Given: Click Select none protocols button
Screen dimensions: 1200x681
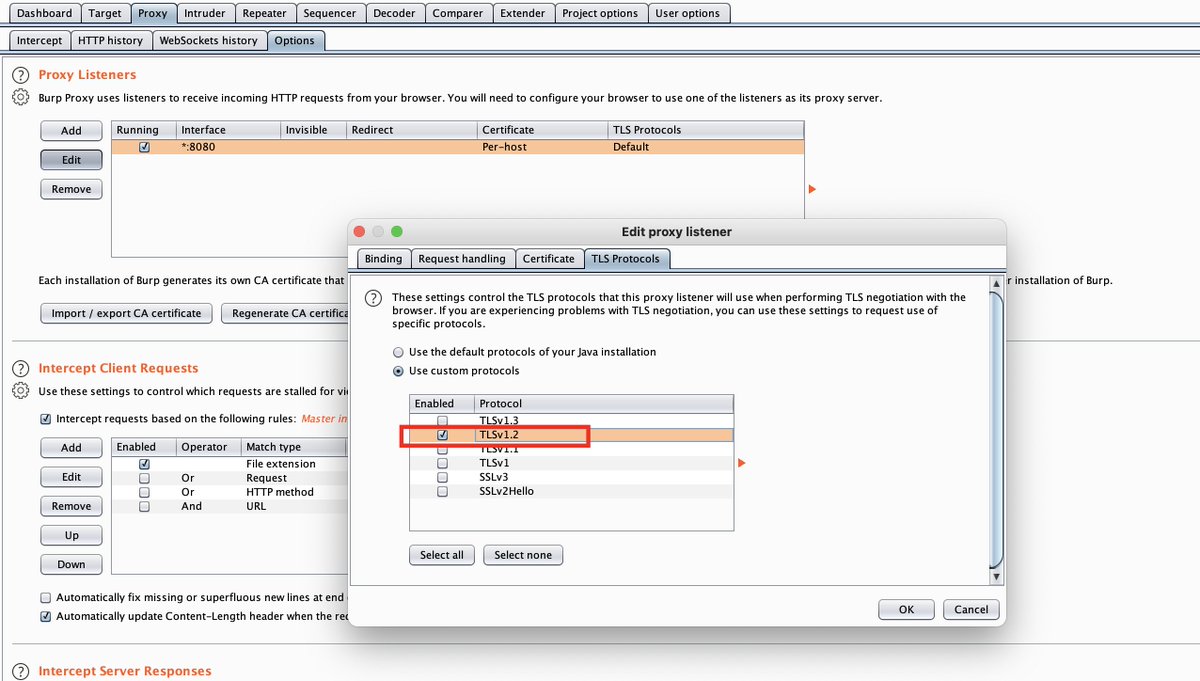Looking at the screenshot, I should 523,555.
